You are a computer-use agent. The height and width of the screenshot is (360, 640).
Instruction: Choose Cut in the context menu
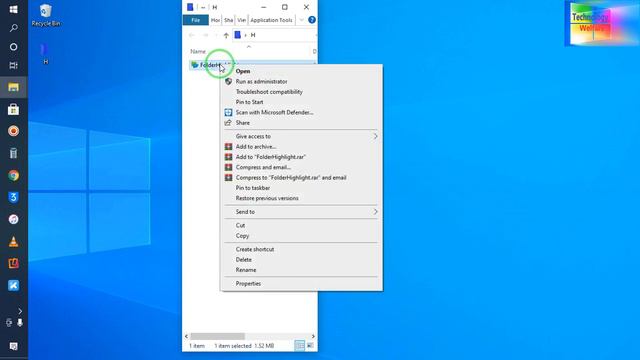tap(240, 225)
